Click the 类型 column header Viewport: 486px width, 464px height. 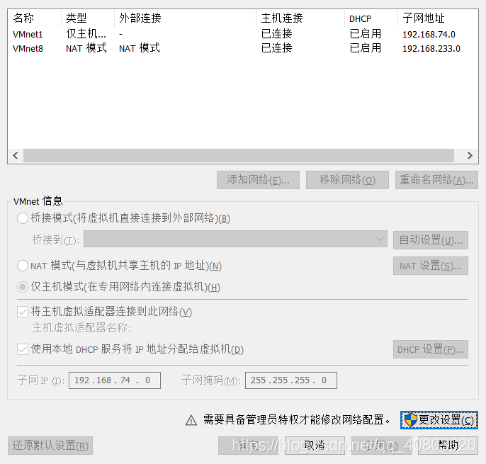[88, 18]
